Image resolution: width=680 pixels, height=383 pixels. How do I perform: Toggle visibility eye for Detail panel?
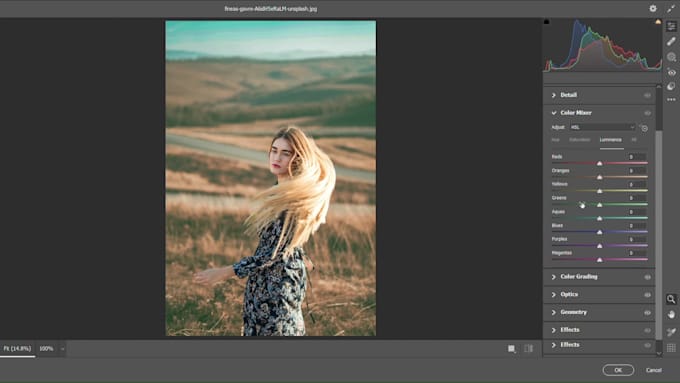(x=647, y=95)
